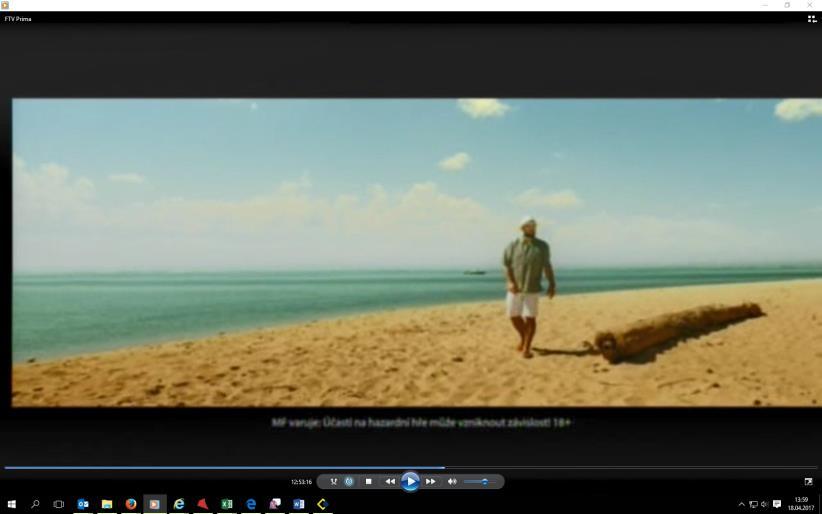This screenshot has height=514, width=822.
Task: Stop the video using the square button
Action: [x=369, y=481]
